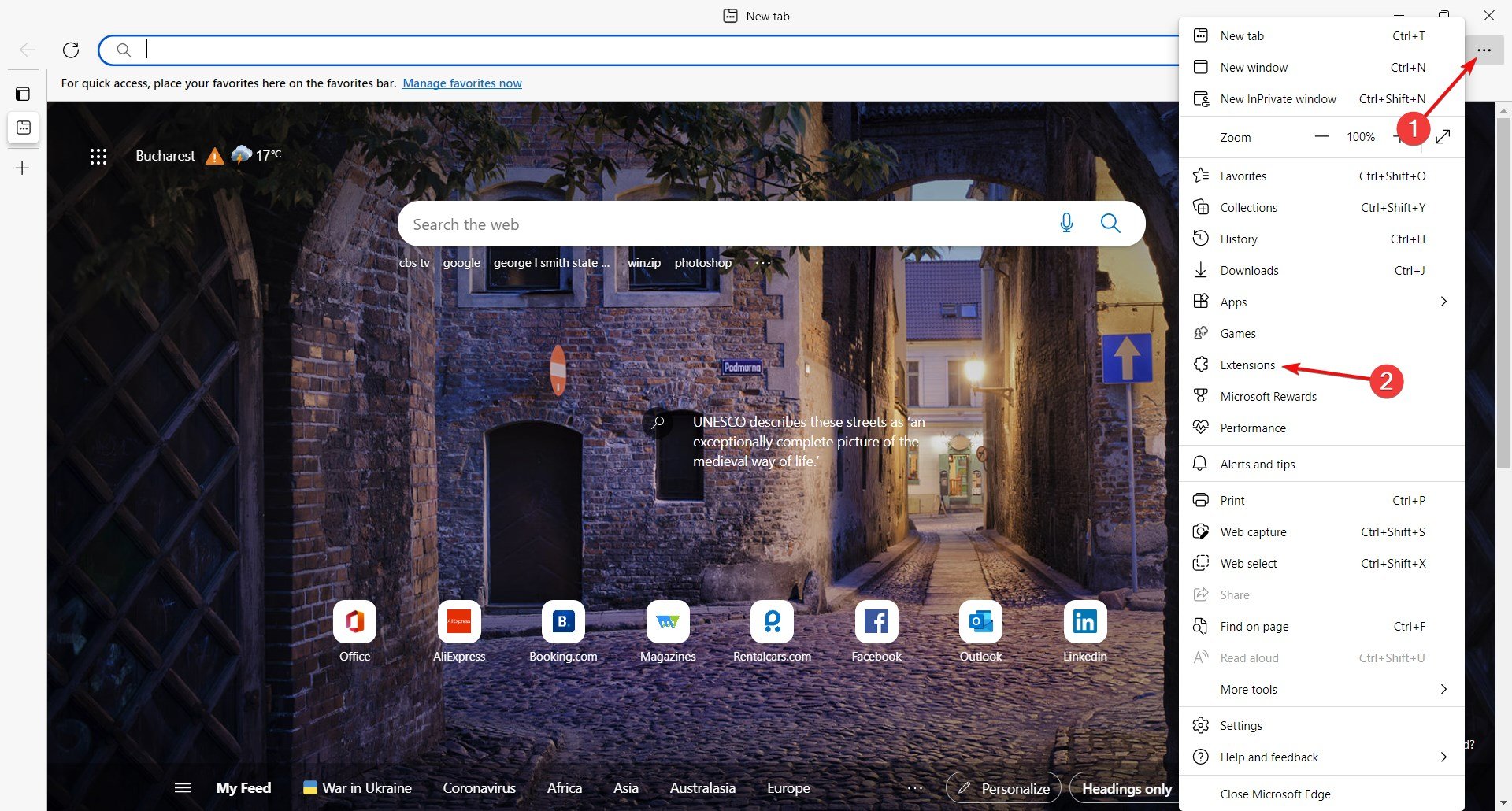Select the Coronavirus feed tab
Viewport: 1512px width, 811px height.
click(479, 787)
